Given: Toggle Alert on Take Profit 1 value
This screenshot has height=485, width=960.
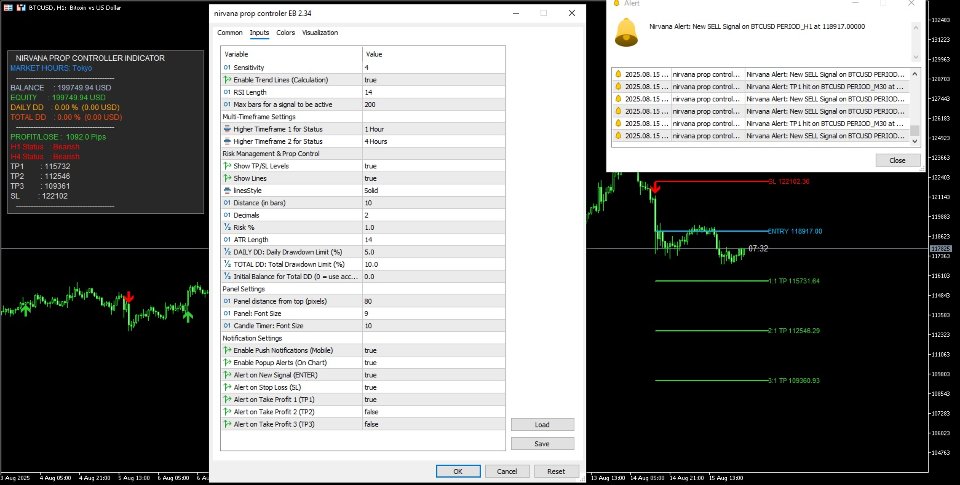Looking at the screenshot, I should coord(434,399).
